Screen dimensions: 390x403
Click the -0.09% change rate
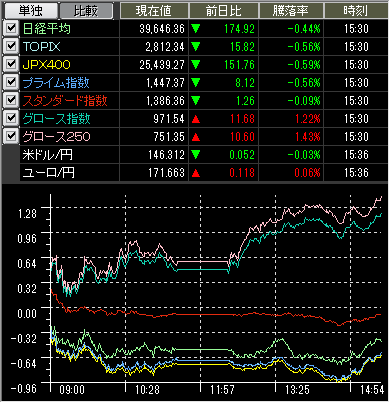(304, 101)
